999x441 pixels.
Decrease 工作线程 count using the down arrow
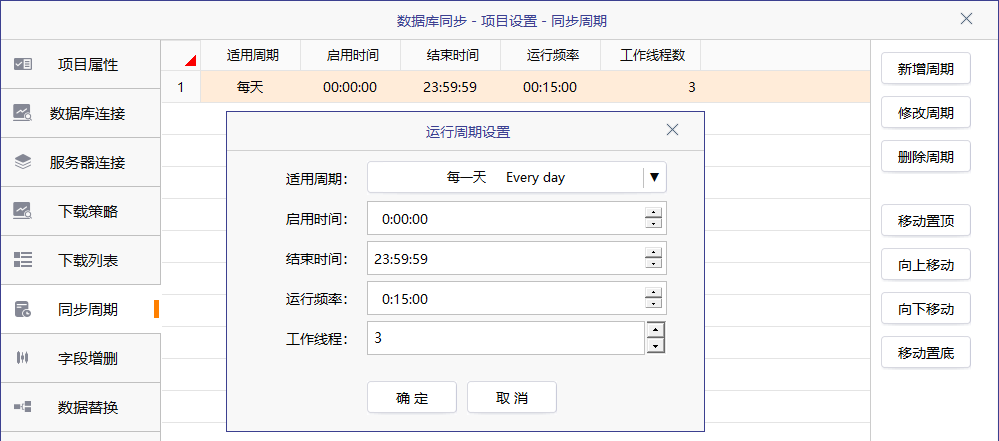(x=656, y=346)
